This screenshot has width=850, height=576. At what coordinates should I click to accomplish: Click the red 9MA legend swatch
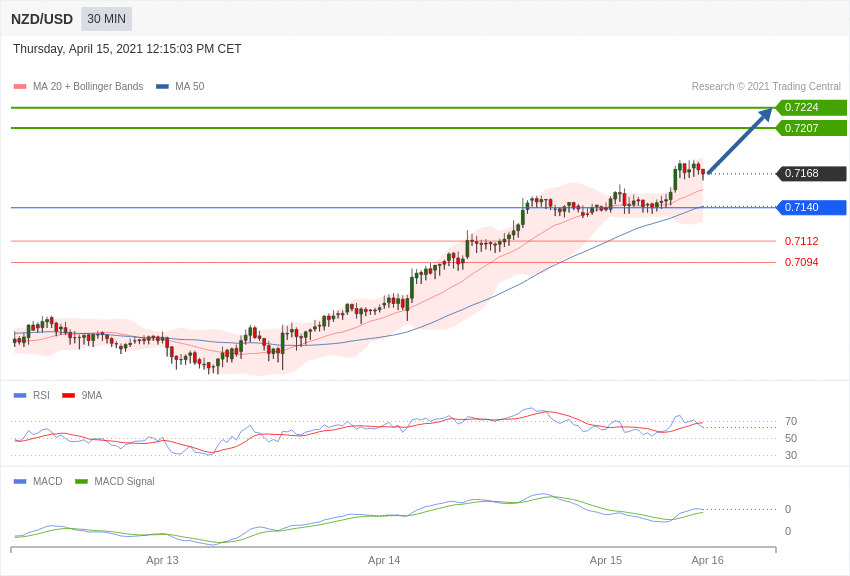click(68, 396)
